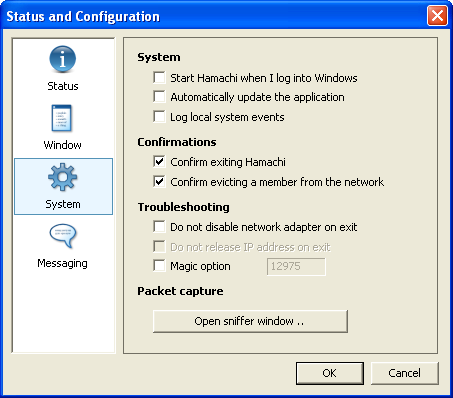Discard changes with the Cancel button

[x=404, y=373]
